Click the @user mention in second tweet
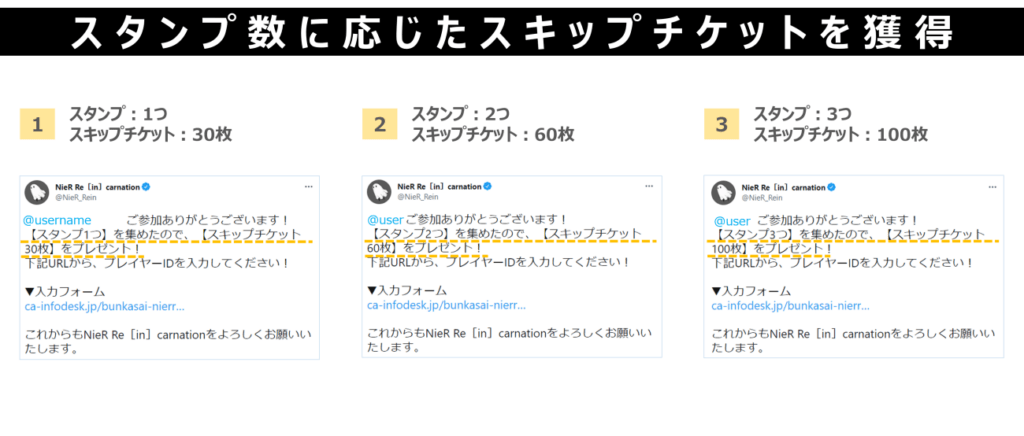The image size is (1024, 436). 385,220
